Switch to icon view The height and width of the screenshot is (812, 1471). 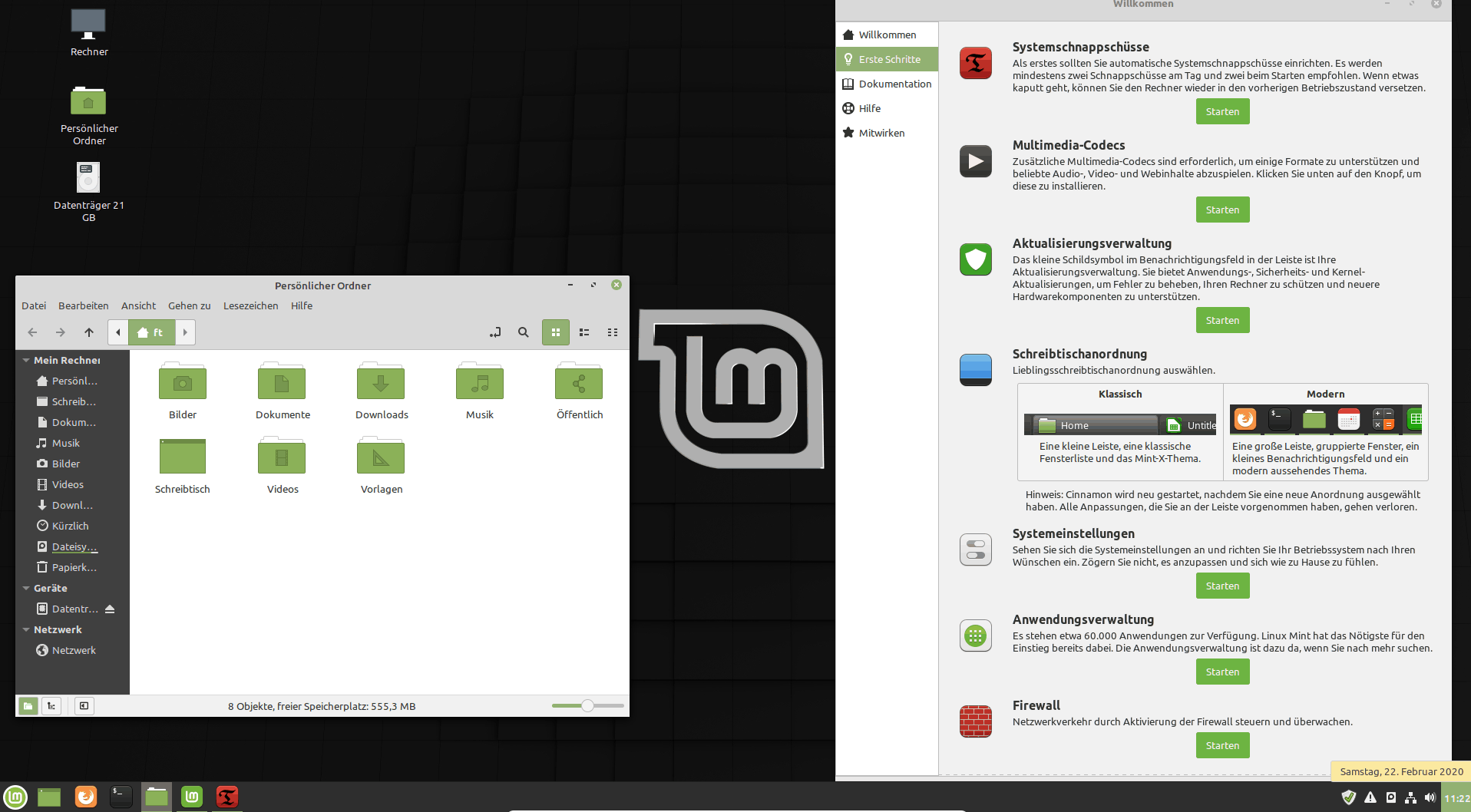(x=556, y=332)
